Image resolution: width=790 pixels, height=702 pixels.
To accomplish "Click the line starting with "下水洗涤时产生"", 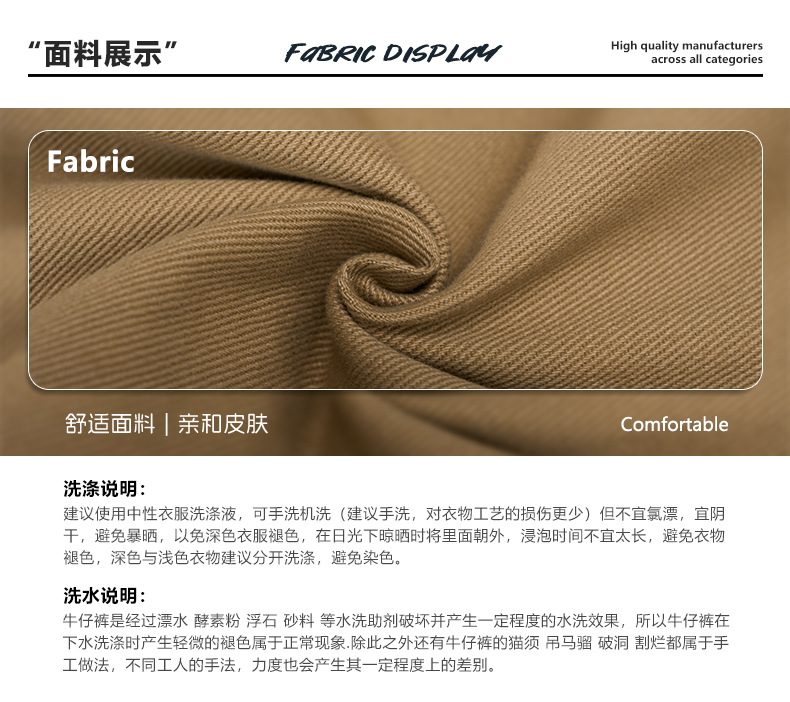I will pos(396,643).
